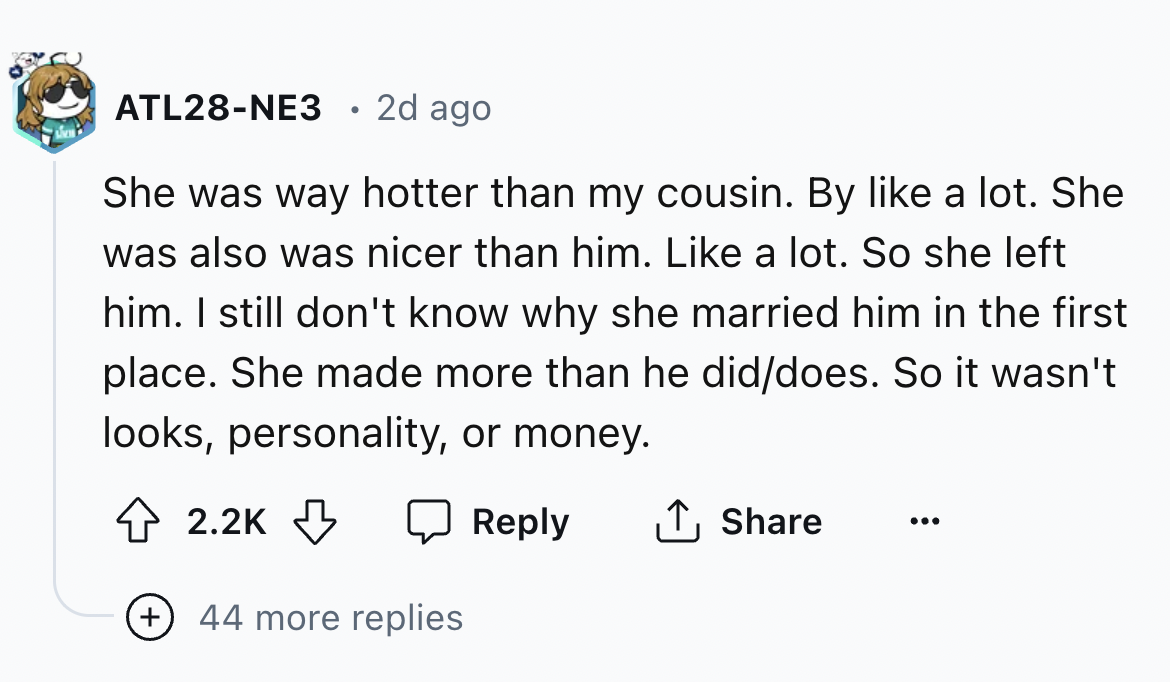Open the comment overflow options menu

(925, 520)
